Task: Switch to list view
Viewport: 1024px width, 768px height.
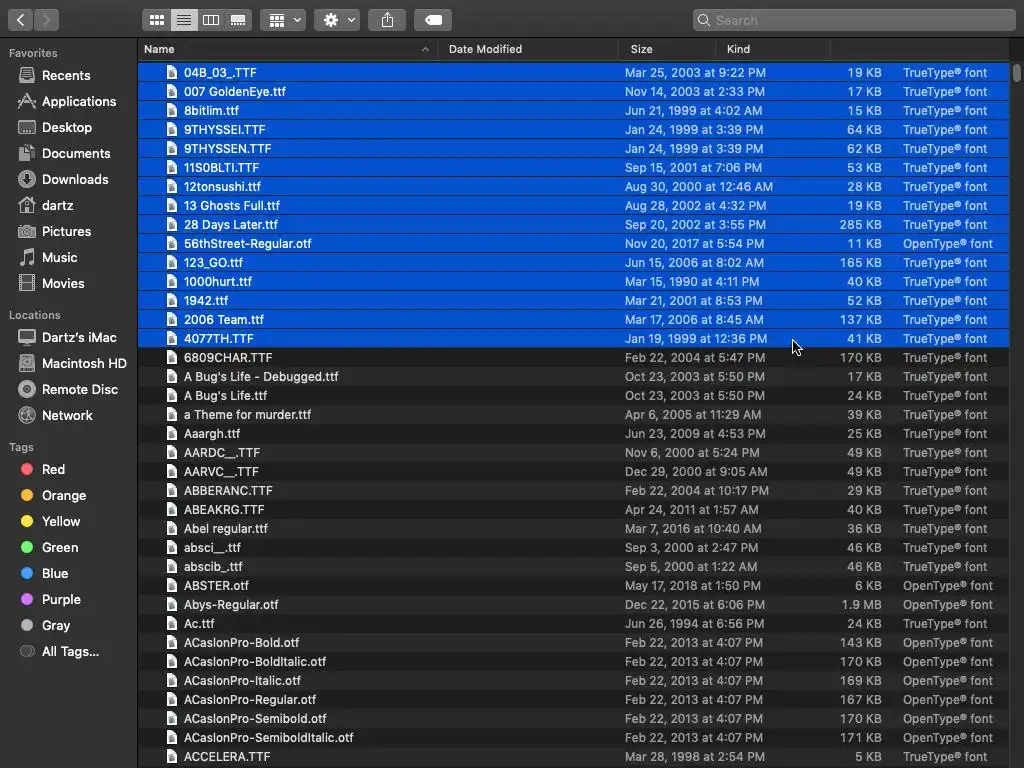Action: tap(184, 20)
